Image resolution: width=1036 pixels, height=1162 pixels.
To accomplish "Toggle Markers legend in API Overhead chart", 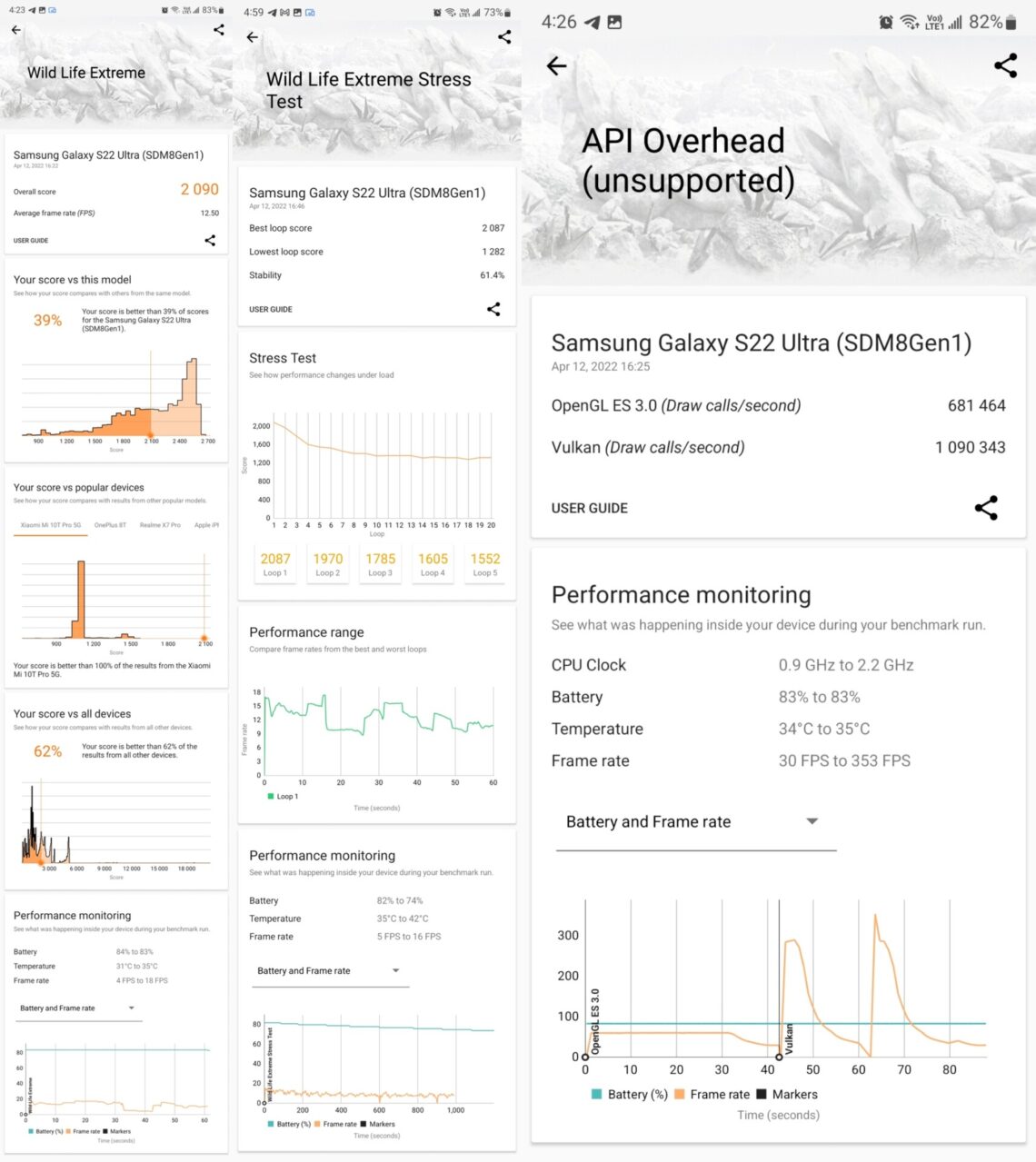I will click(x=786, y=1095).
